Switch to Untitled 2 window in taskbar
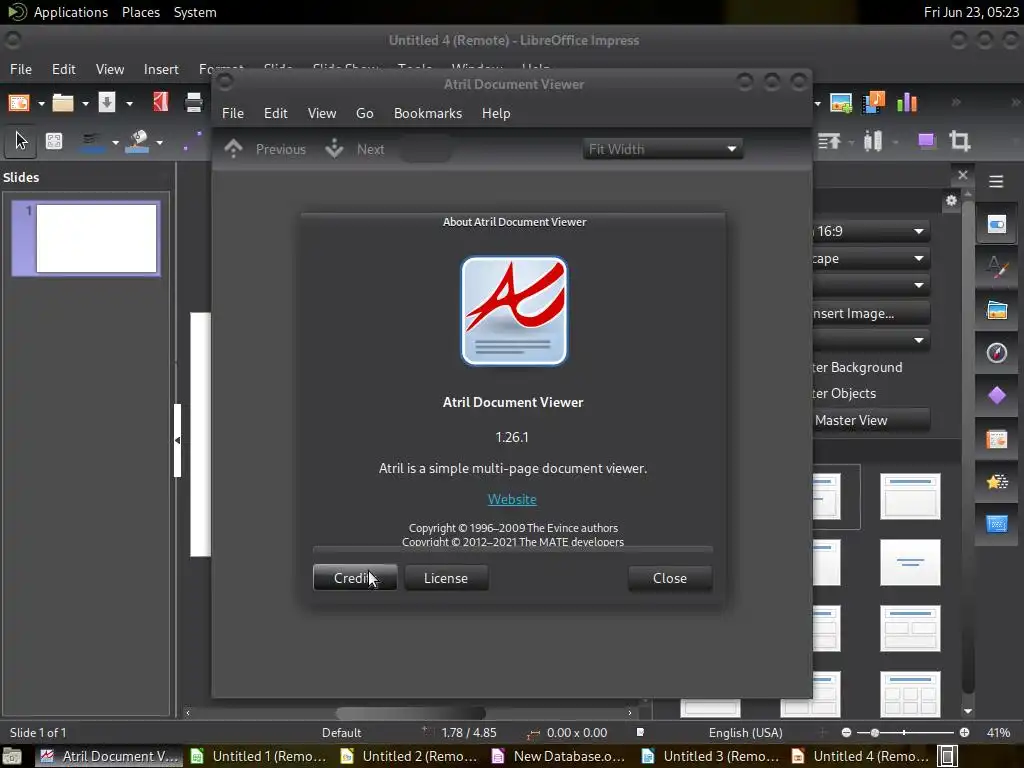Image resolution: width=1024 pixels, height=768 pixels. point(411,756)
